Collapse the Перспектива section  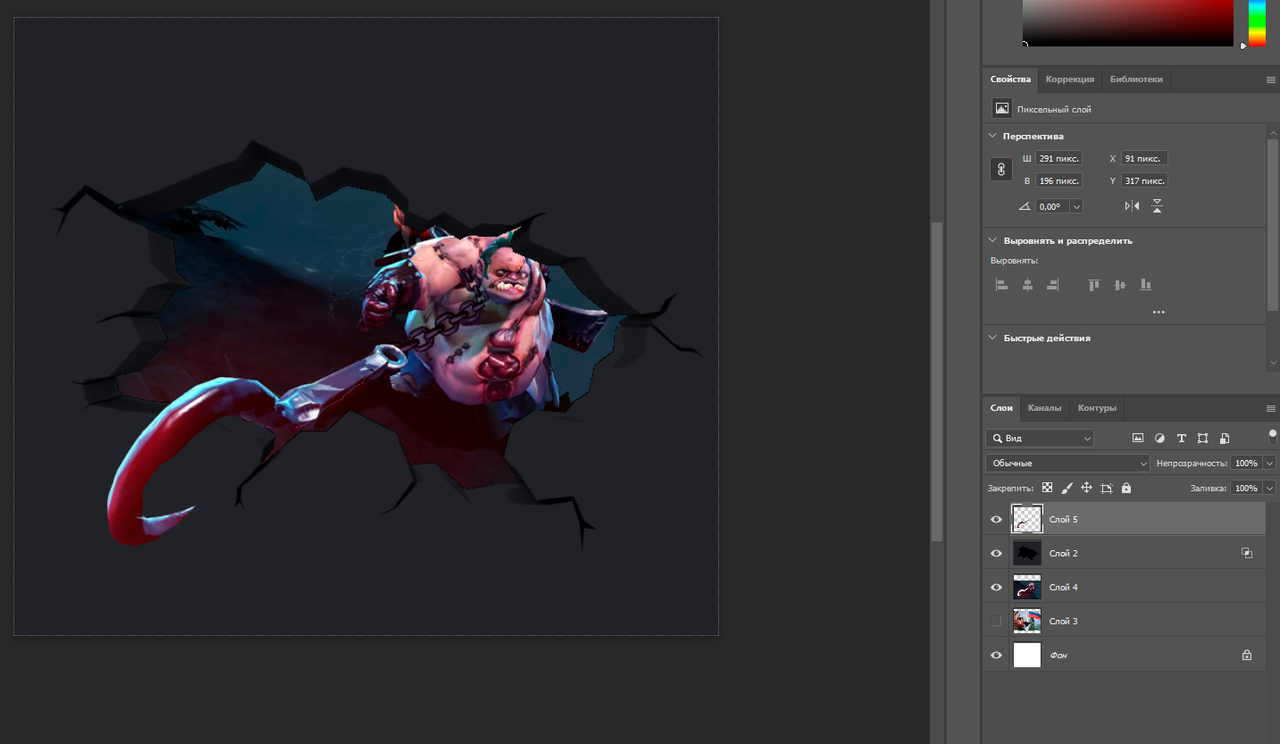pos(993,136)
